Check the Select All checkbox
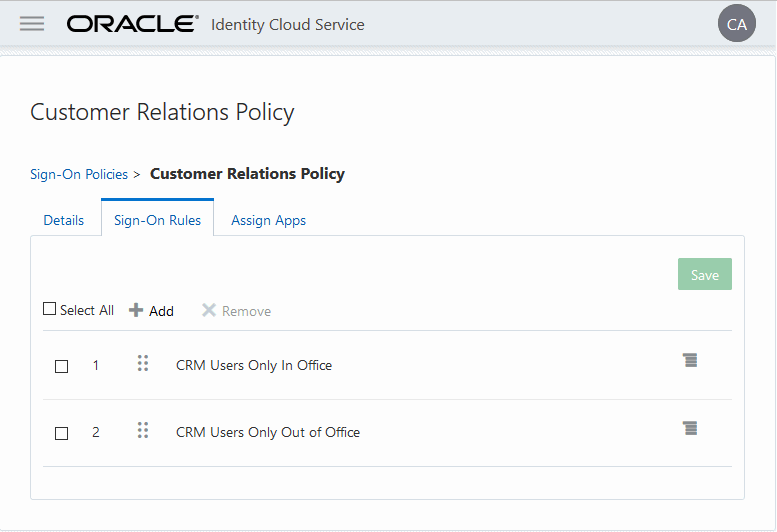Screen dimensions: 777x532 [50, 309]
